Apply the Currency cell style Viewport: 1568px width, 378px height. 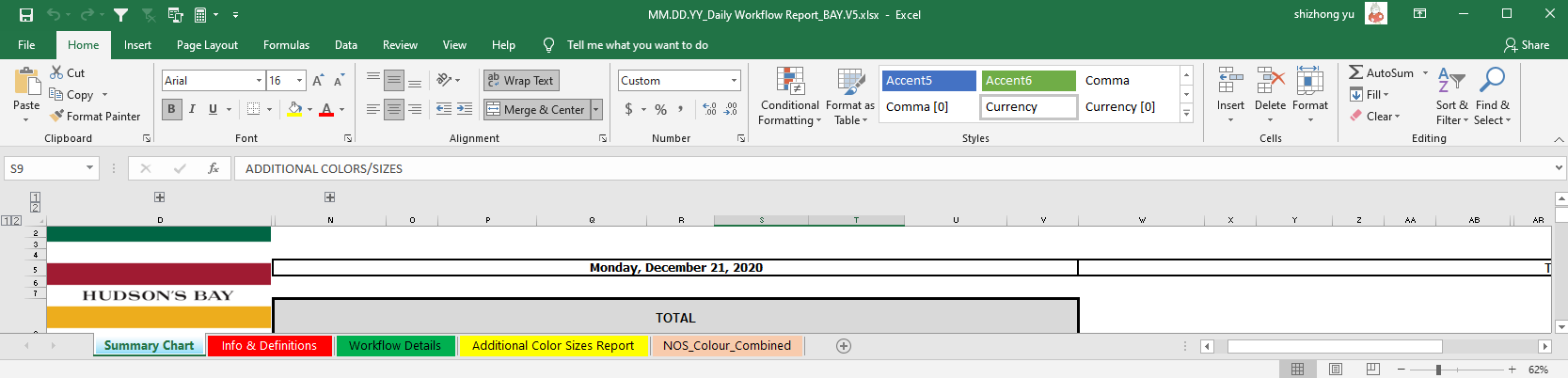(1029, 107)
